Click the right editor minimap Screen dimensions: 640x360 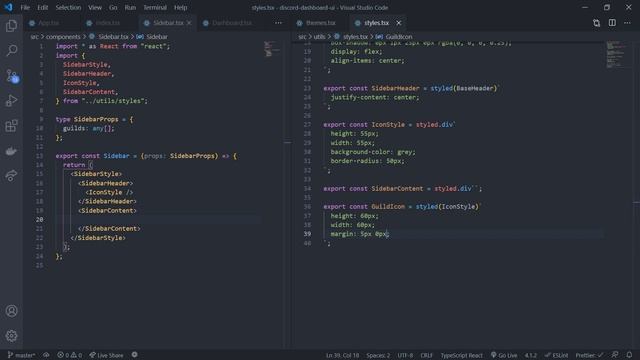click(617, 54)
